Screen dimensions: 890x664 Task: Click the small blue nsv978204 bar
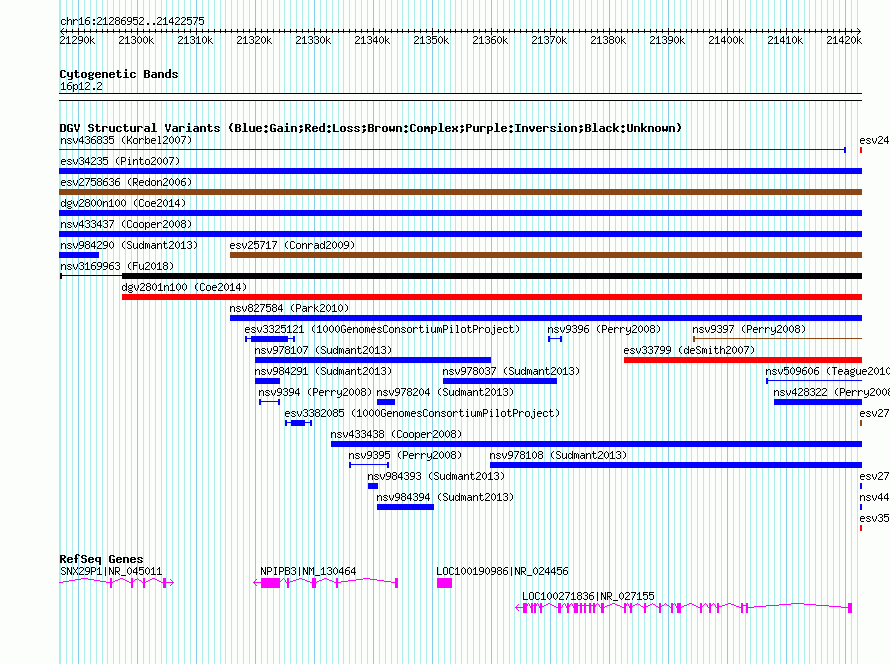pyautogui.click(x=386, y=402)
